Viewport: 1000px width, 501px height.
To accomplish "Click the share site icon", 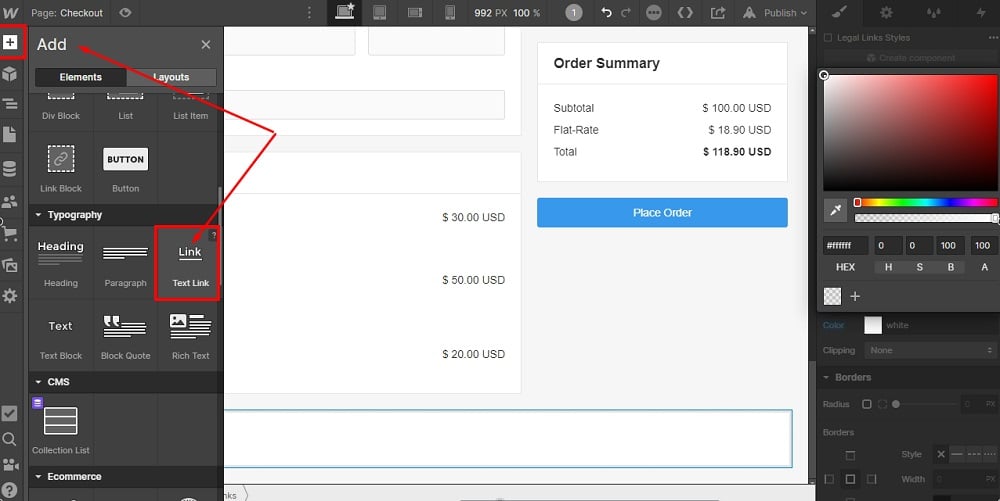I will tap(718, 13).
